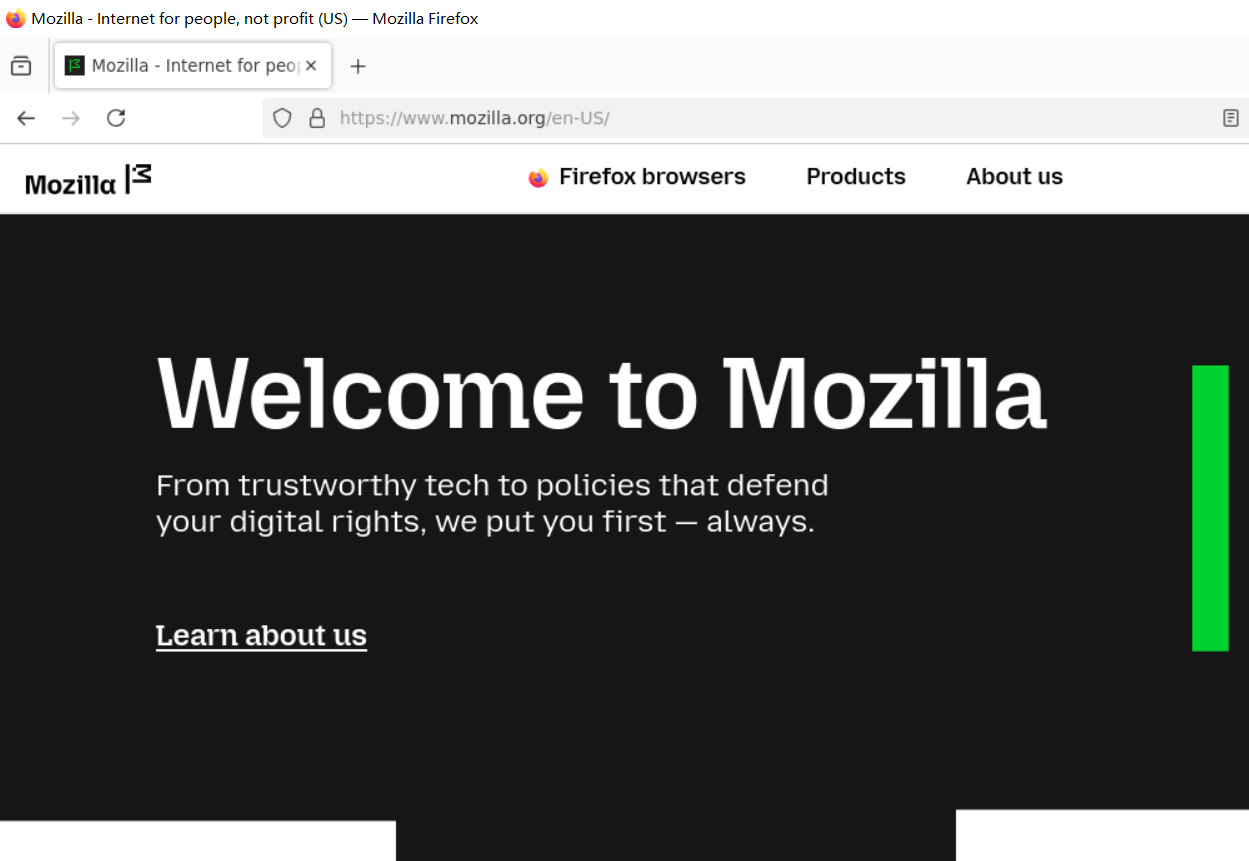Image resolution: width=1249 pixels, height=861 pixels.
Task: Follow the Learn about us link
Action: pos(261,636)
